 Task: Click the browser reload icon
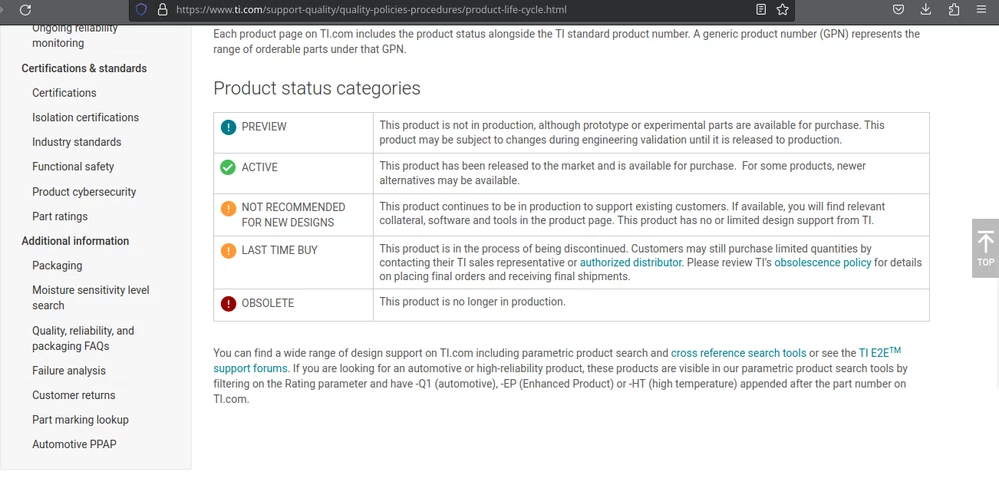pos(25,10)
